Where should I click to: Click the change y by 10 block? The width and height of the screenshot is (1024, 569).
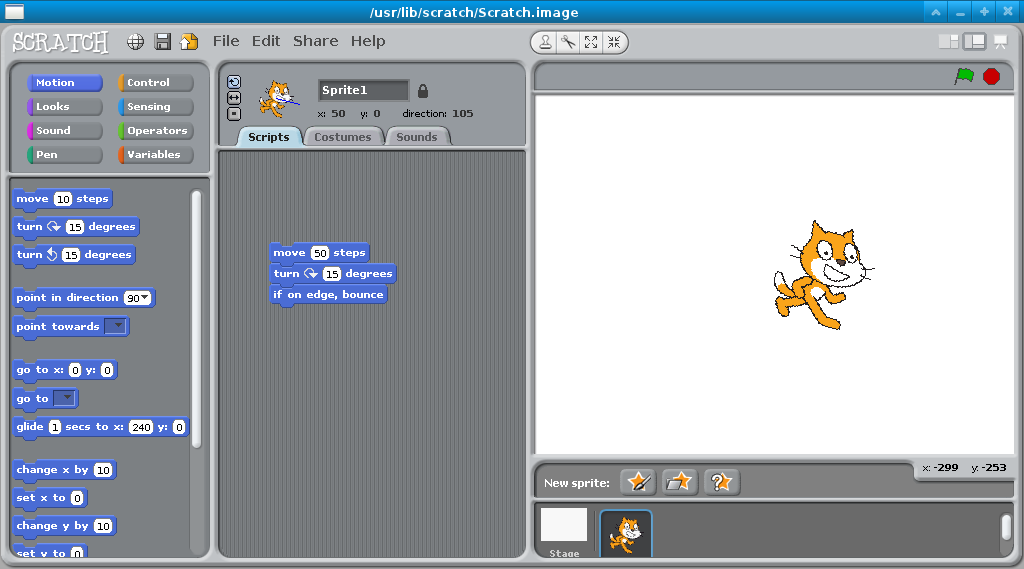click(65, 526)
